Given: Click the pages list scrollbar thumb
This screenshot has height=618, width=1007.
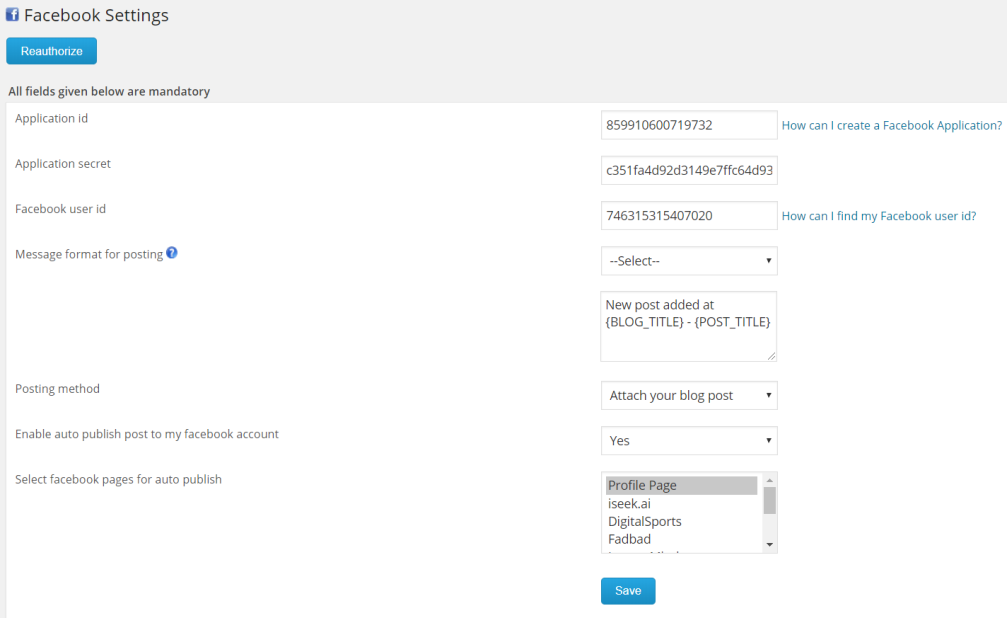Looking at the screenshot, I should [x=769, y=500].
